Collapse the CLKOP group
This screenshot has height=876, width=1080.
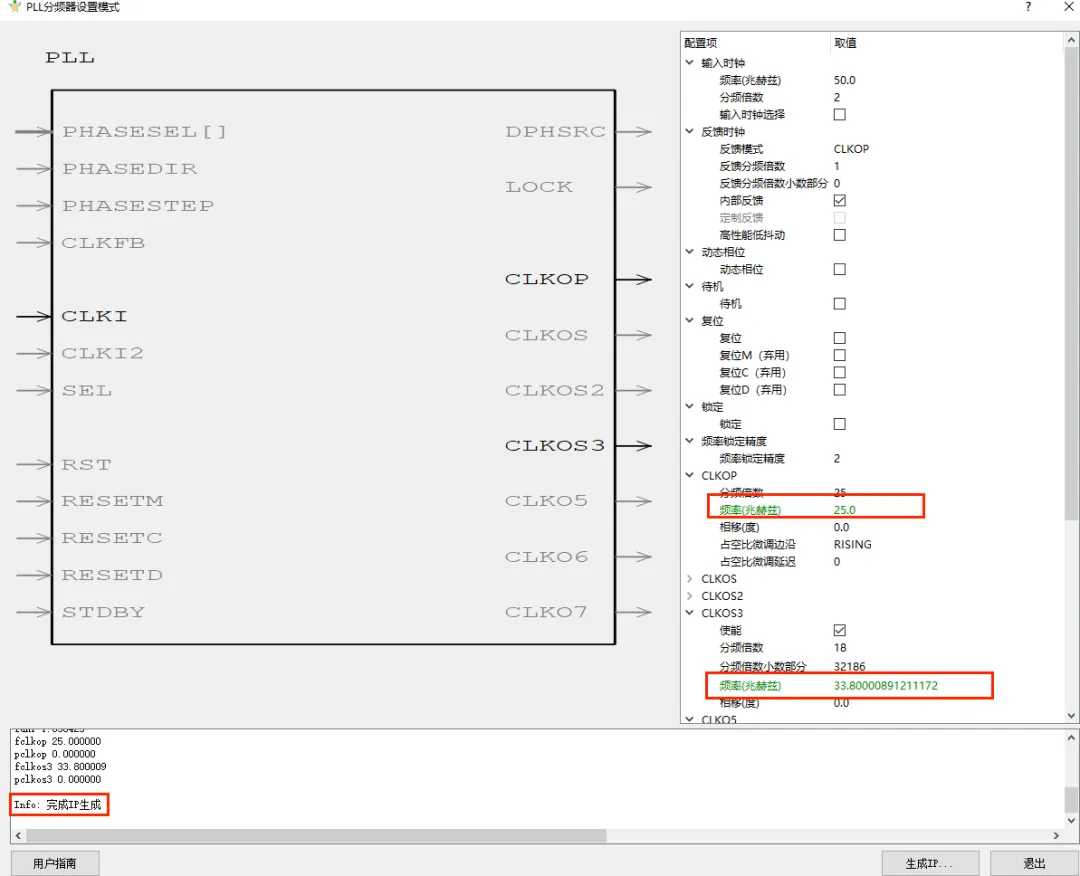coord(689,475)
